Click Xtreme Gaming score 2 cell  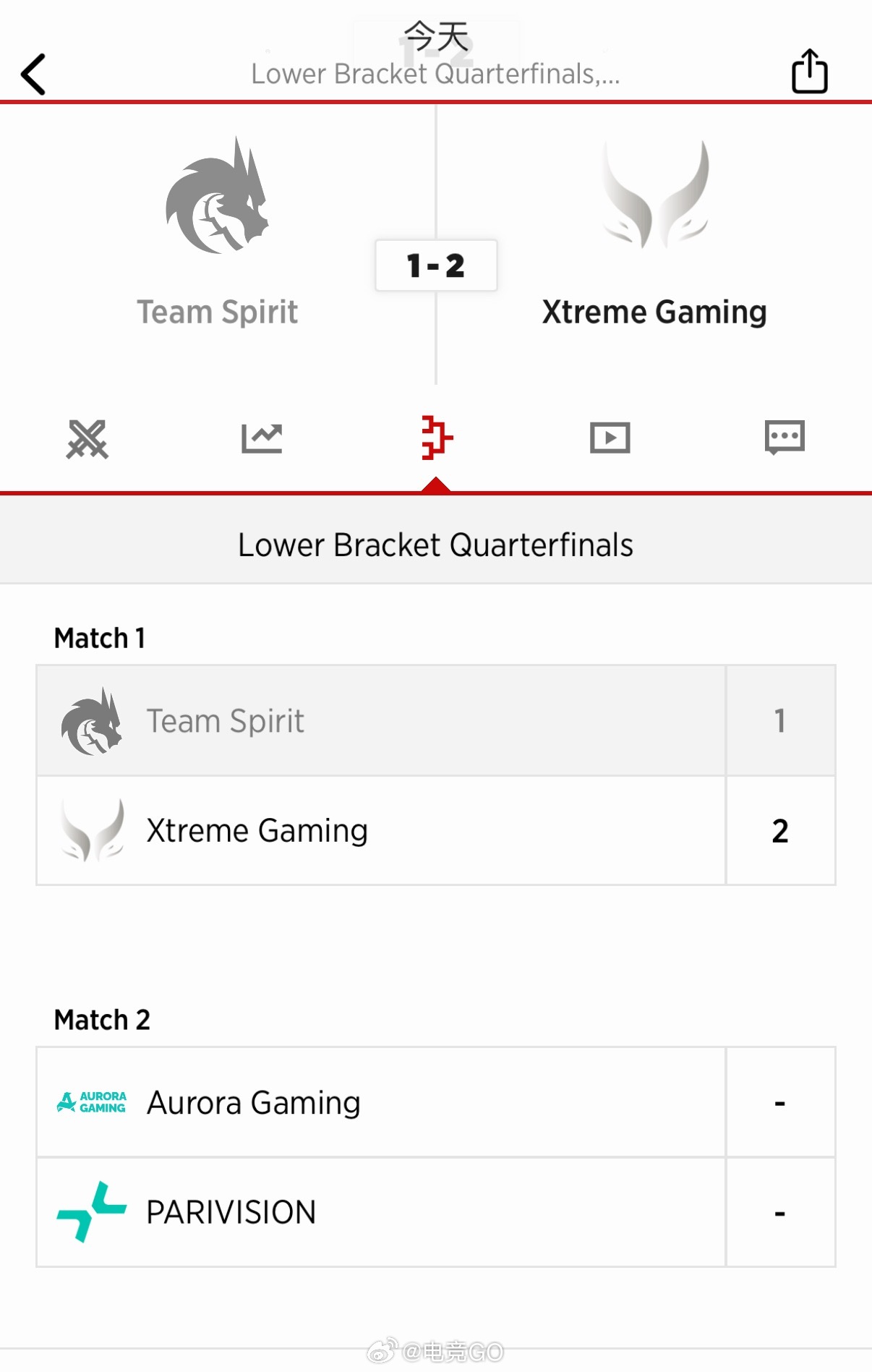pyautogui.click(x=780, y=831)
